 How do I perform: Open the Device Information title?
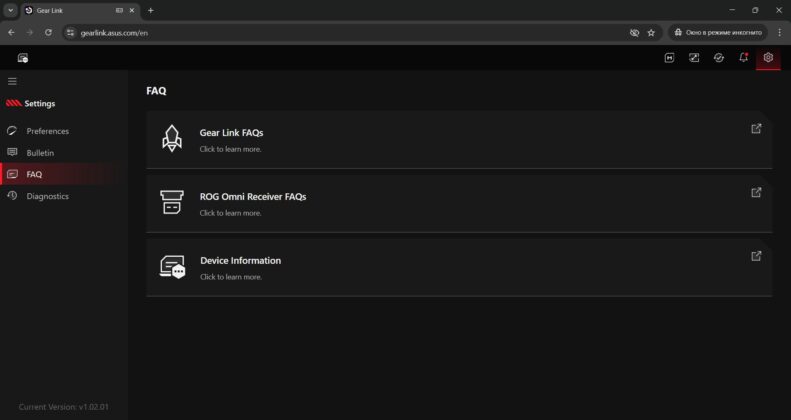click(241, 261)
